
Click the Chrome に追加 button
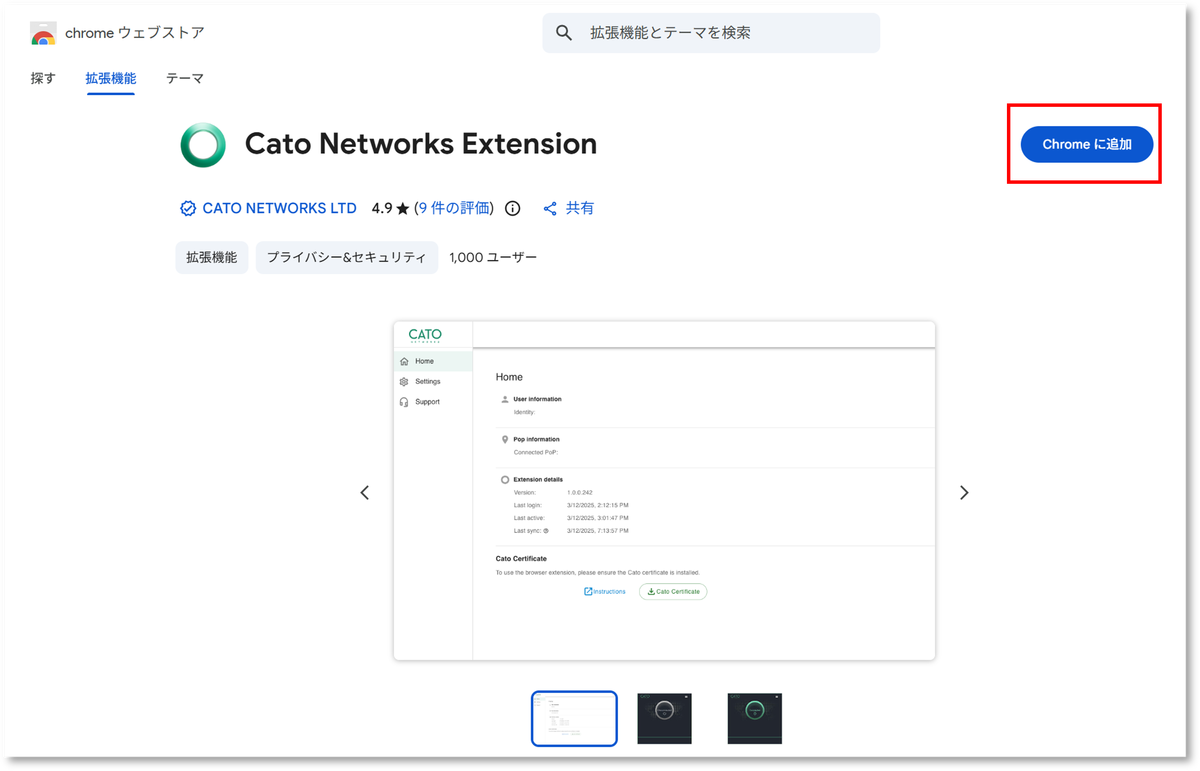coord(1086,144)
